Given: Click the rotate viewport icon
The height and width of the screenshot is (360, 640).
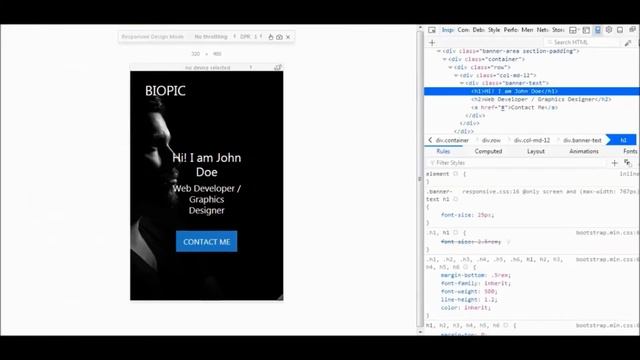Looking at the screenshot, I should pyautogui.click(x=278, y=67).
